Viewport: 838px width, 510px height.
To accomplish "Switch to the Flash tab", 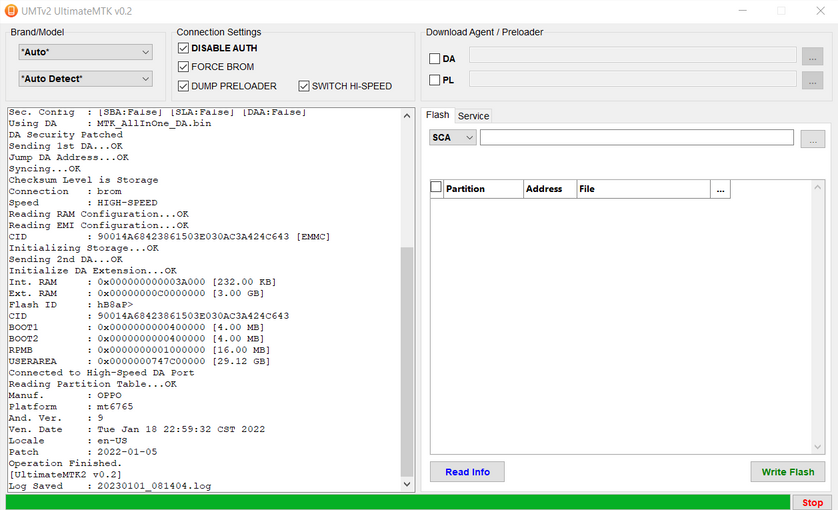I will tap(437, 115).
